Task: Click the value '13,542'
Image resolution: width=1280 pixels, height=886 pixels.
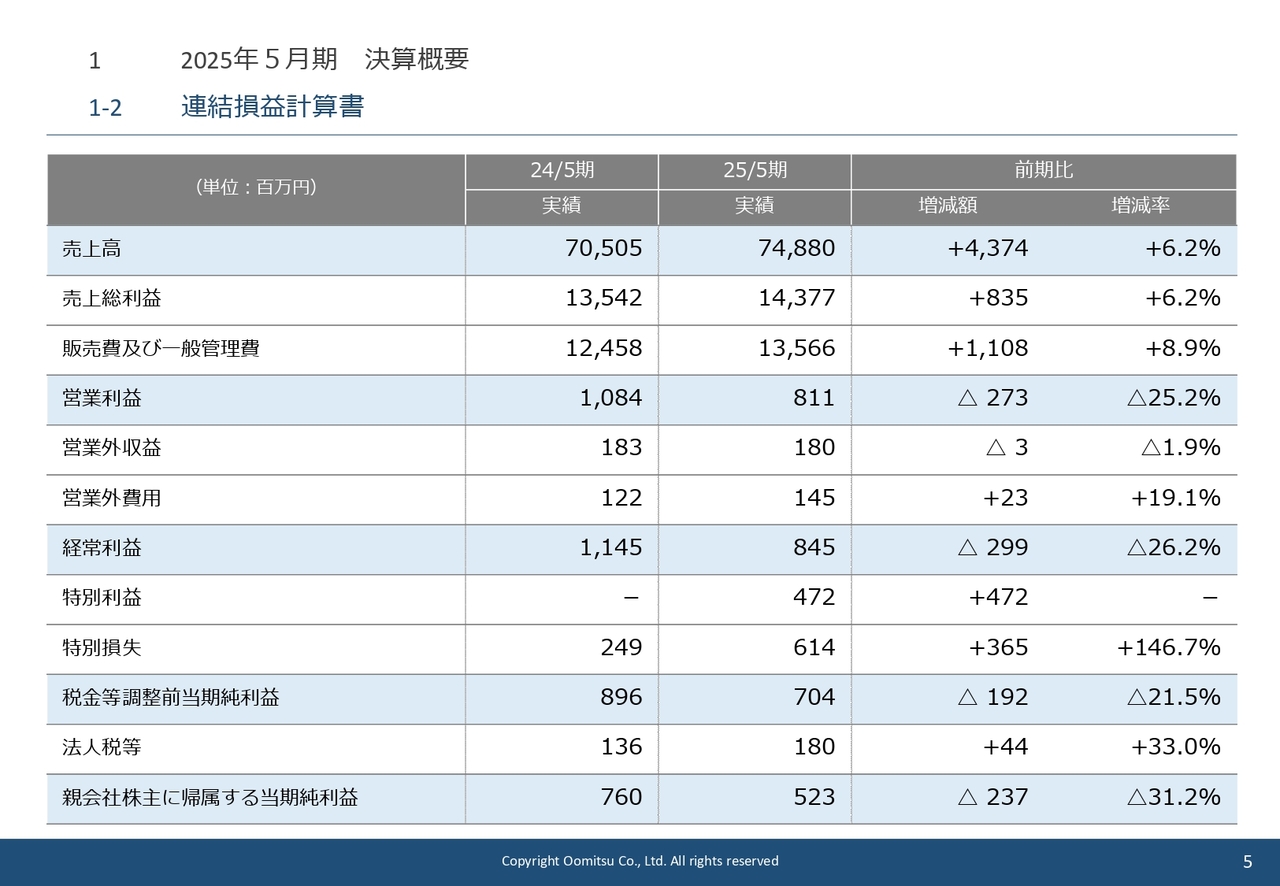Action: point(604,298)
